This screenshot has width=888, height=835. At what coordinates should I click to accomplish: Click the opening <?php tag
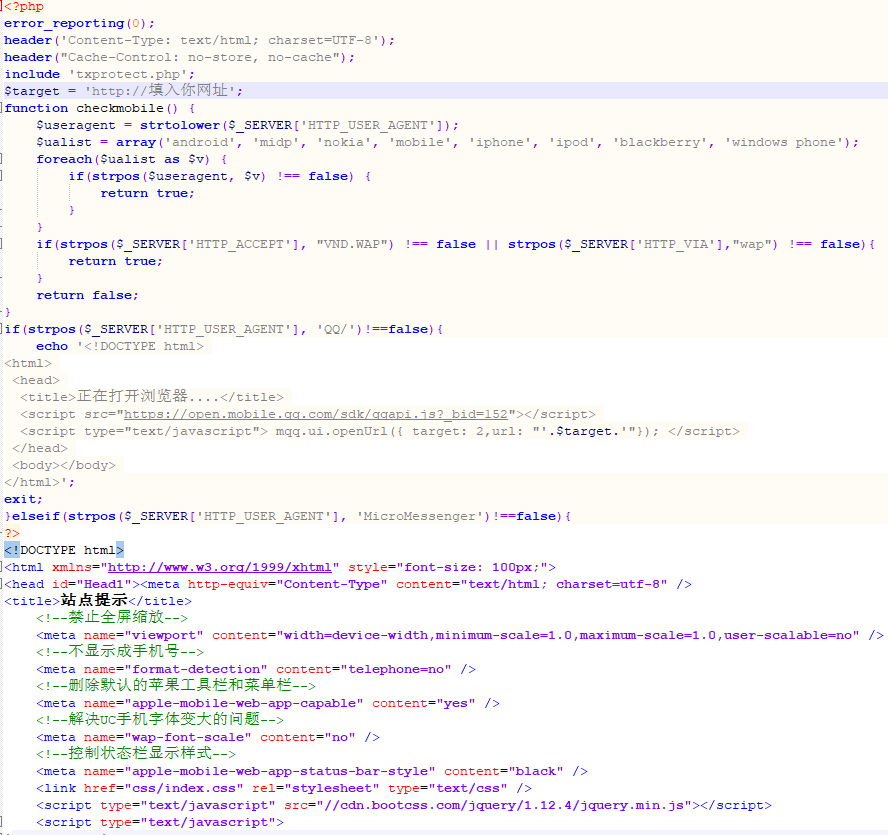[24, 7]
